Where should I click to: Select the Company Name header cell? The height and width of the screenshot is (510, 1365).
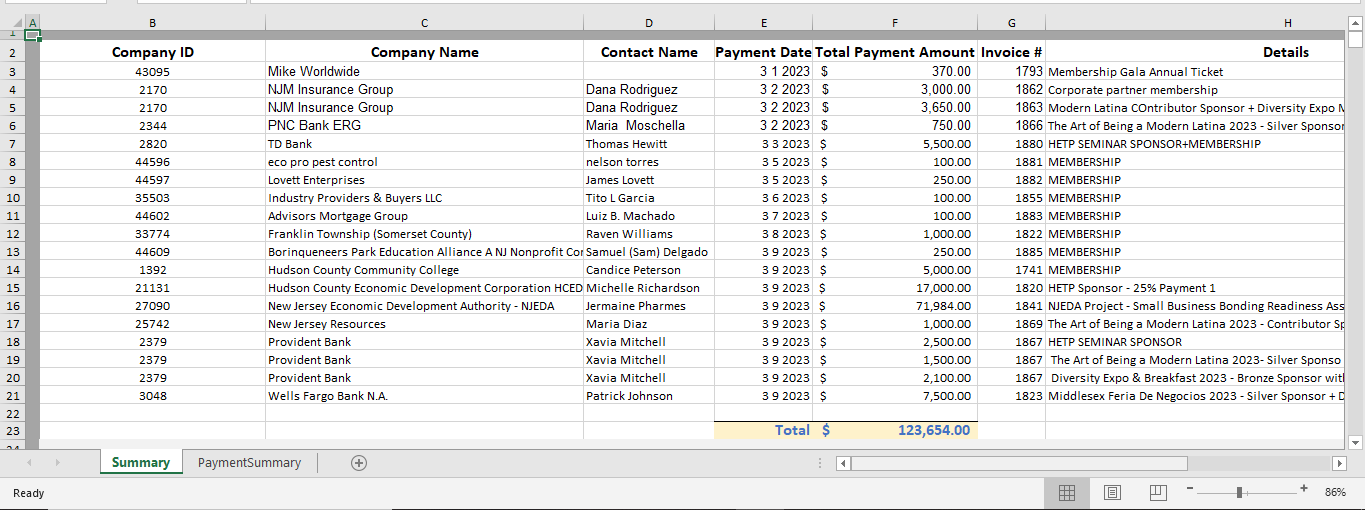pyautogui.click(x=424, y=52)
